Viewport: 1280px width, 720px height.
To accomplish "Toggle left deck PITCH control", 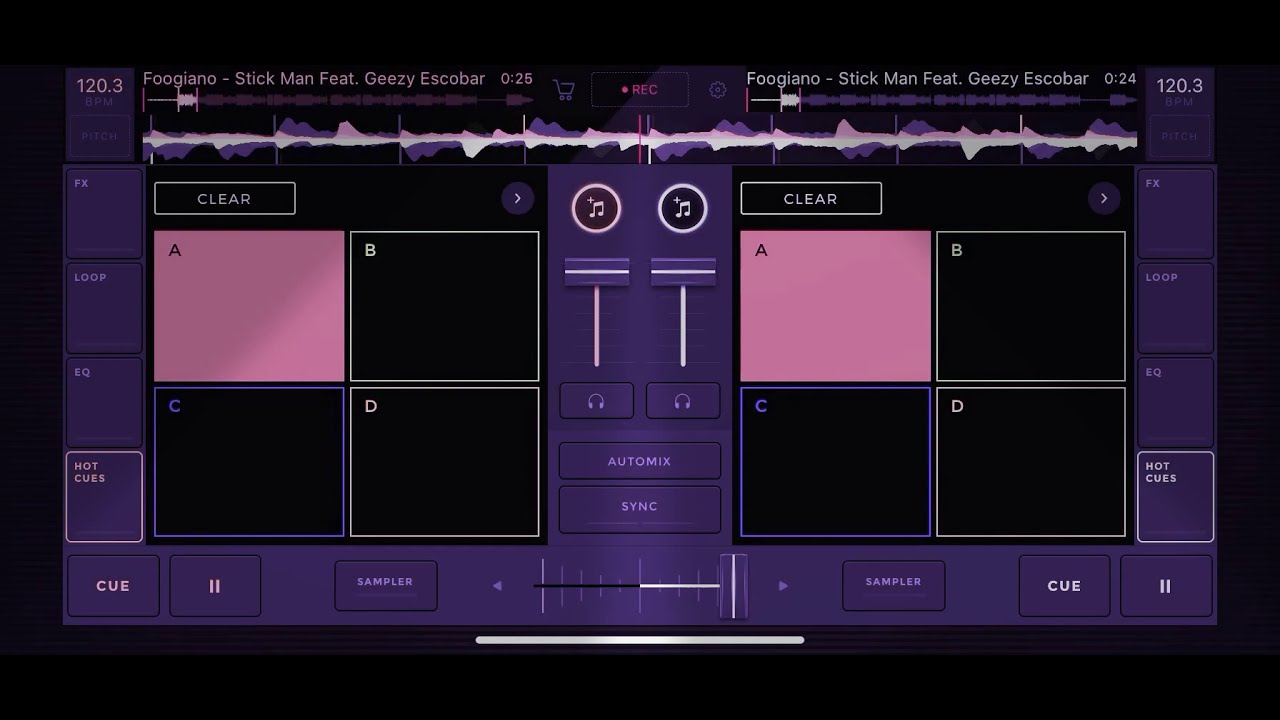I will click(100, 137).
